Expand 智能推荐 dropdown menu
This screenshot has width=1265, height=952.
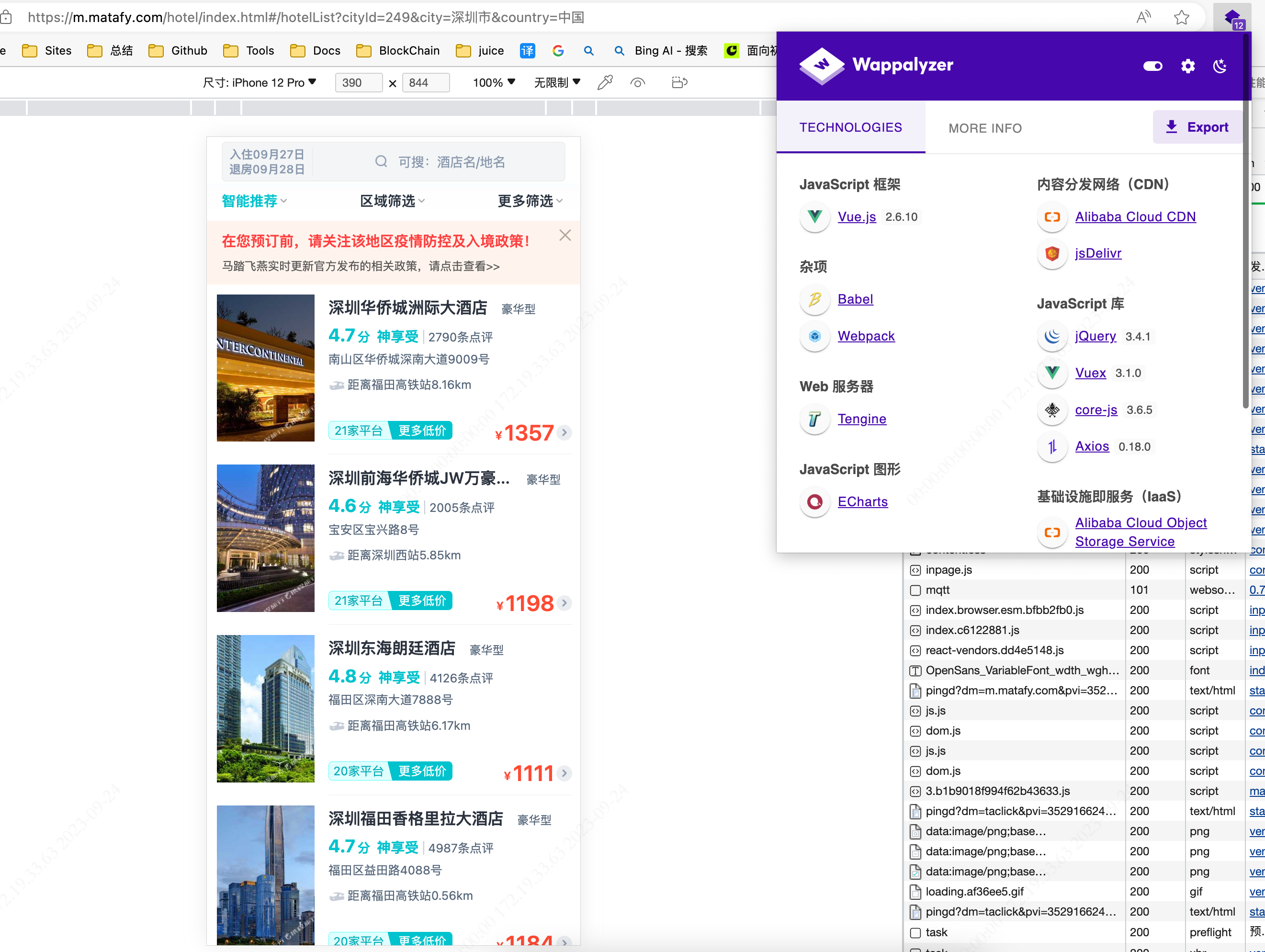click(255, 200)
